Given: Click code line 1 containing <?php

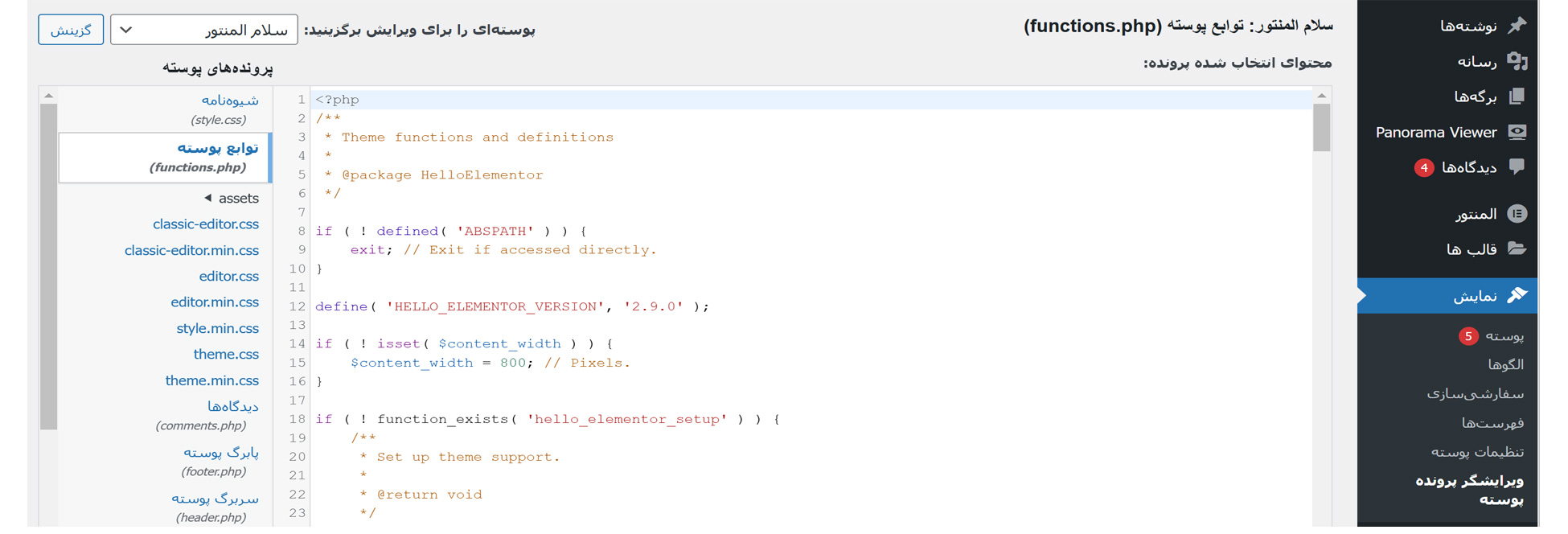Looking at the screenshot, I should 812,100.
